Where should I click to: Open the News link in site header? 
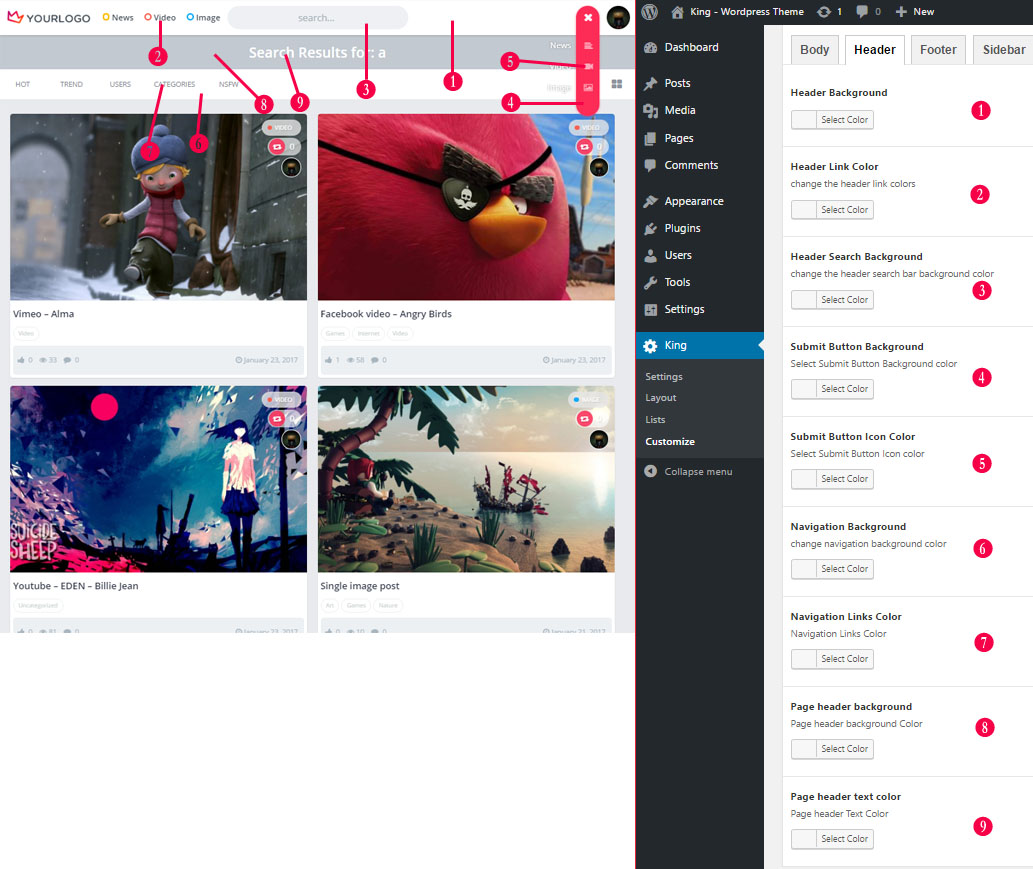coord(118,18)
